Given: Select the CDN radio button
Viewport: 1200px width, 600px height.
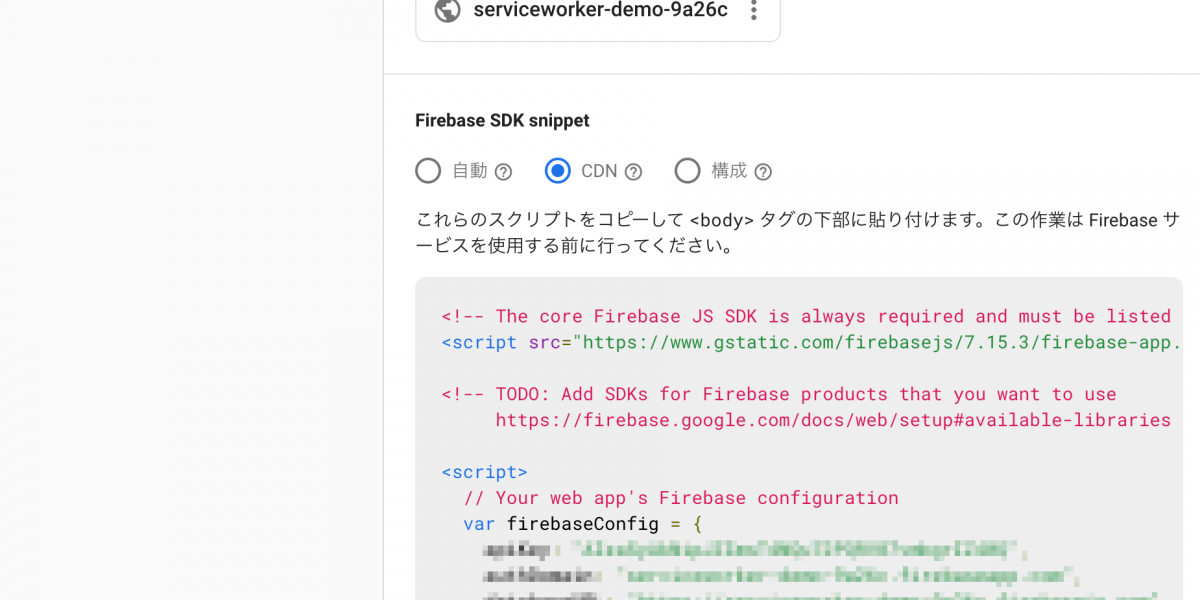Looking at the screenshot, I should click(558, 171).
